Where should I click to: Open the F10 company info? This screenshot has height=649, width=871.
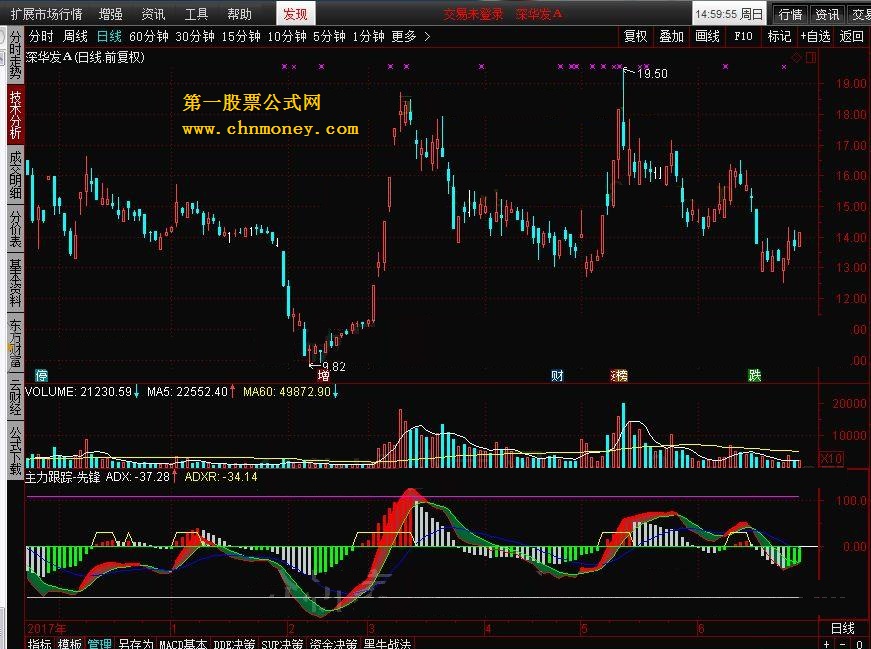743,37
